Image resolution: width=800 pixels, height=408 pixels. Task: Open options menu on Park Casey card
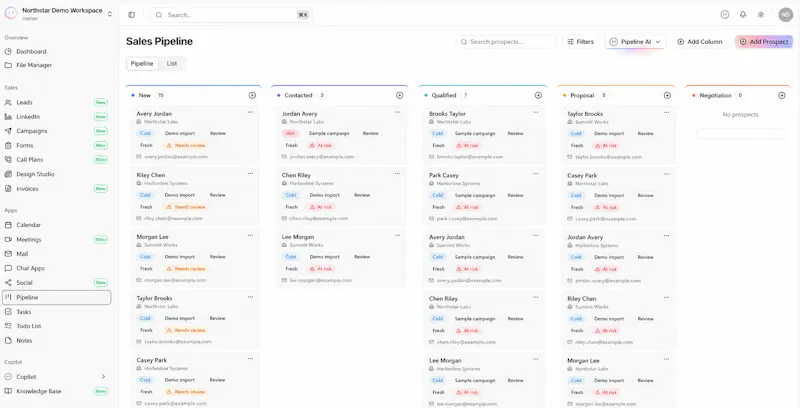(x=536, y=173)
